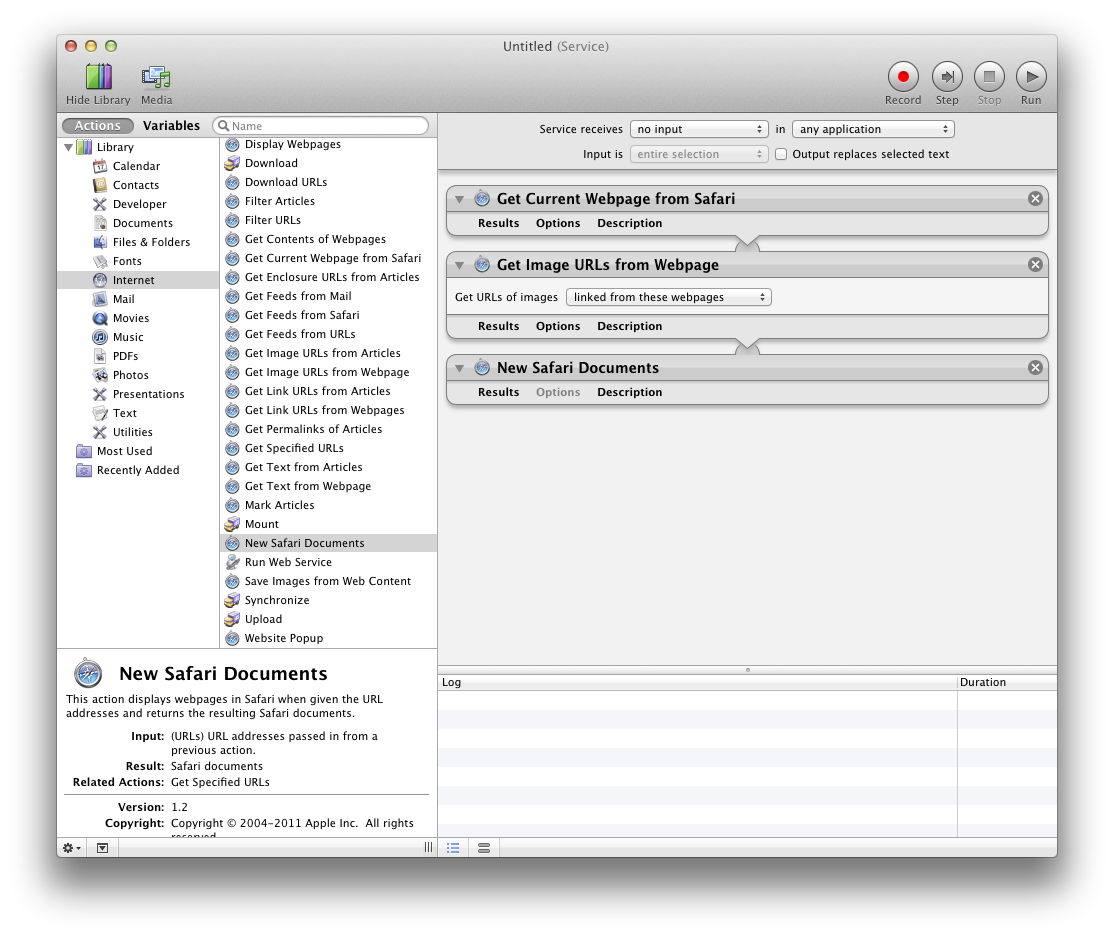Show Results of Get Image URLs action
The image size is (1114, 936).
pos(499,326)
